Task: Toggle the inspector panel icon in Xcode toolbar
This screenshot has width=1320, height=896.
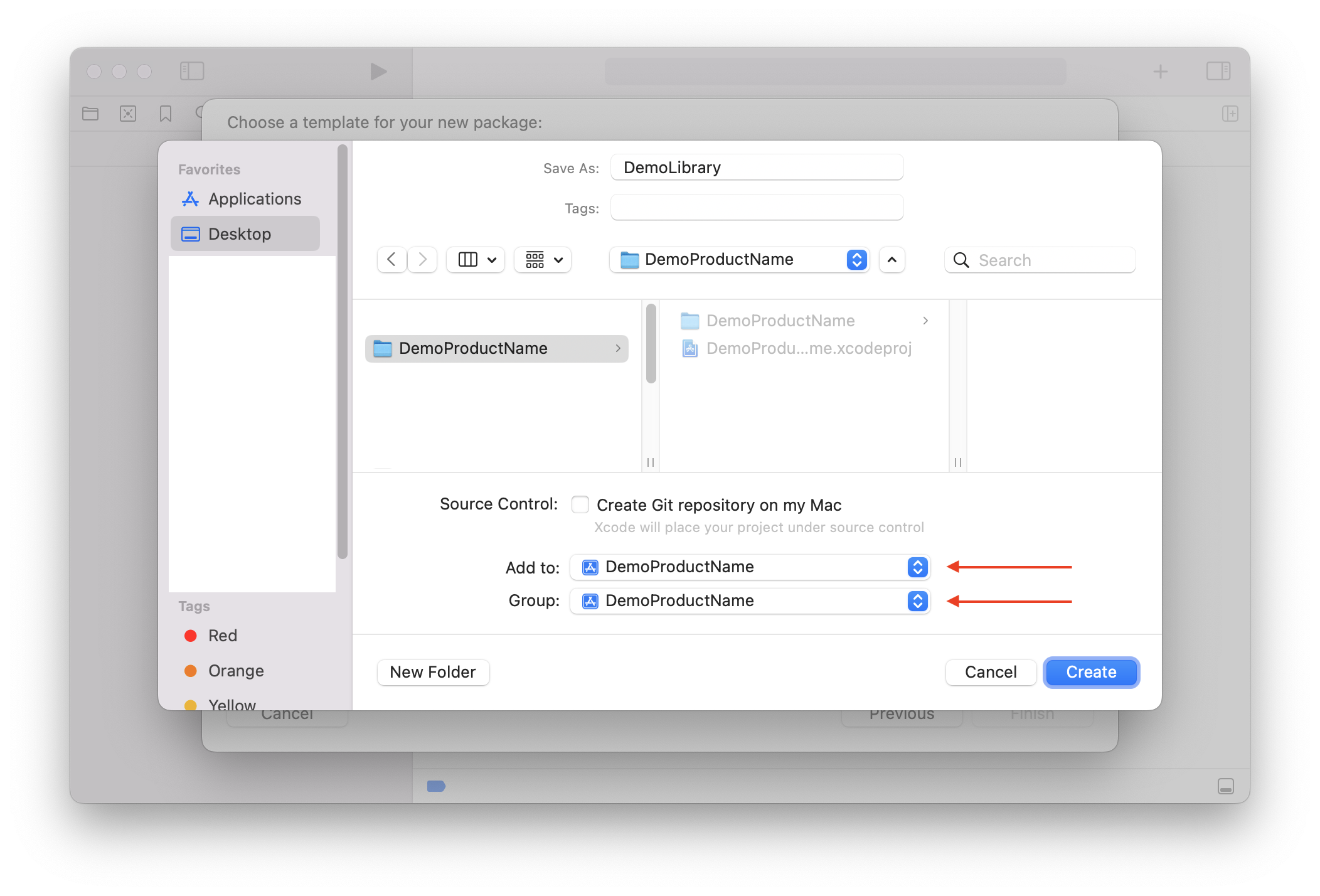Action: (1218, 71)
